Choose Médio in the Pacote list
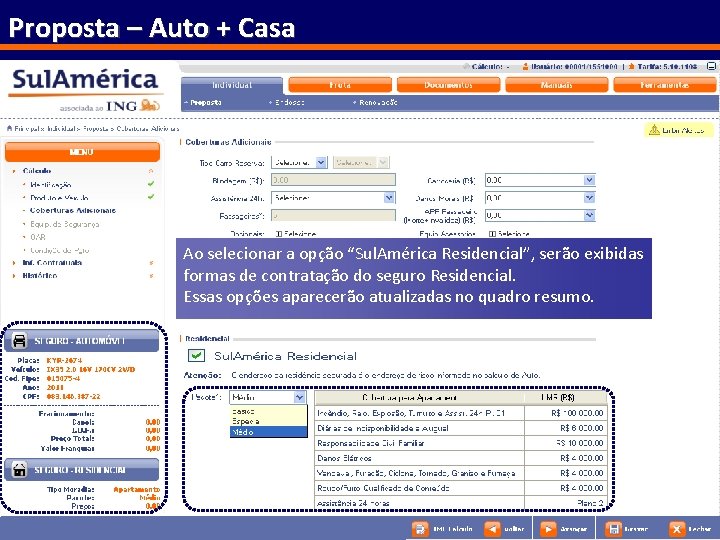This screenshot has width=720, height=540. pos(269,432)
